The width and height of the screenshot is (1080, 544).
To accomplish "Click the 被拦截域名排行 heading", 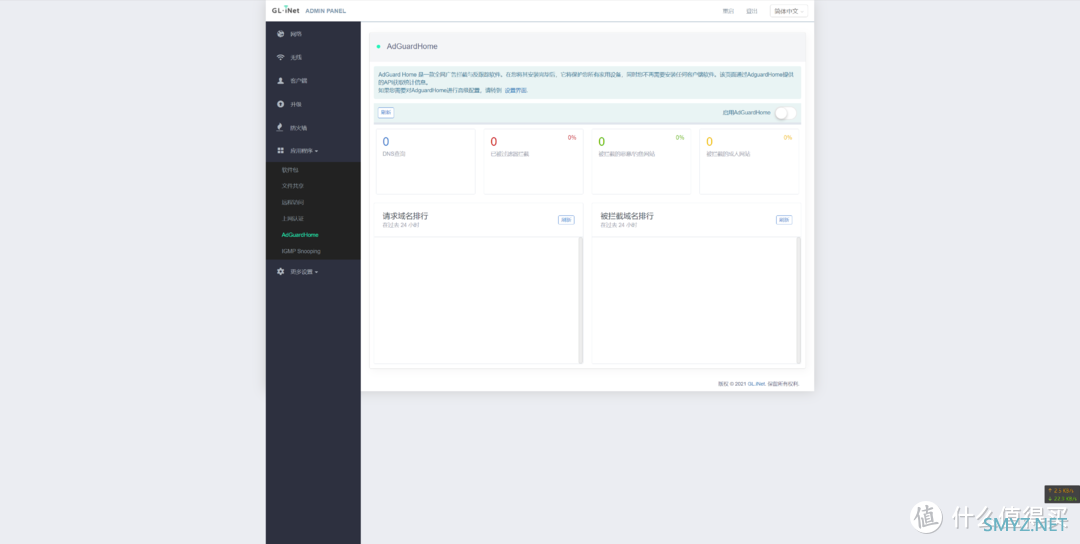I will click(x=627, y=216).
